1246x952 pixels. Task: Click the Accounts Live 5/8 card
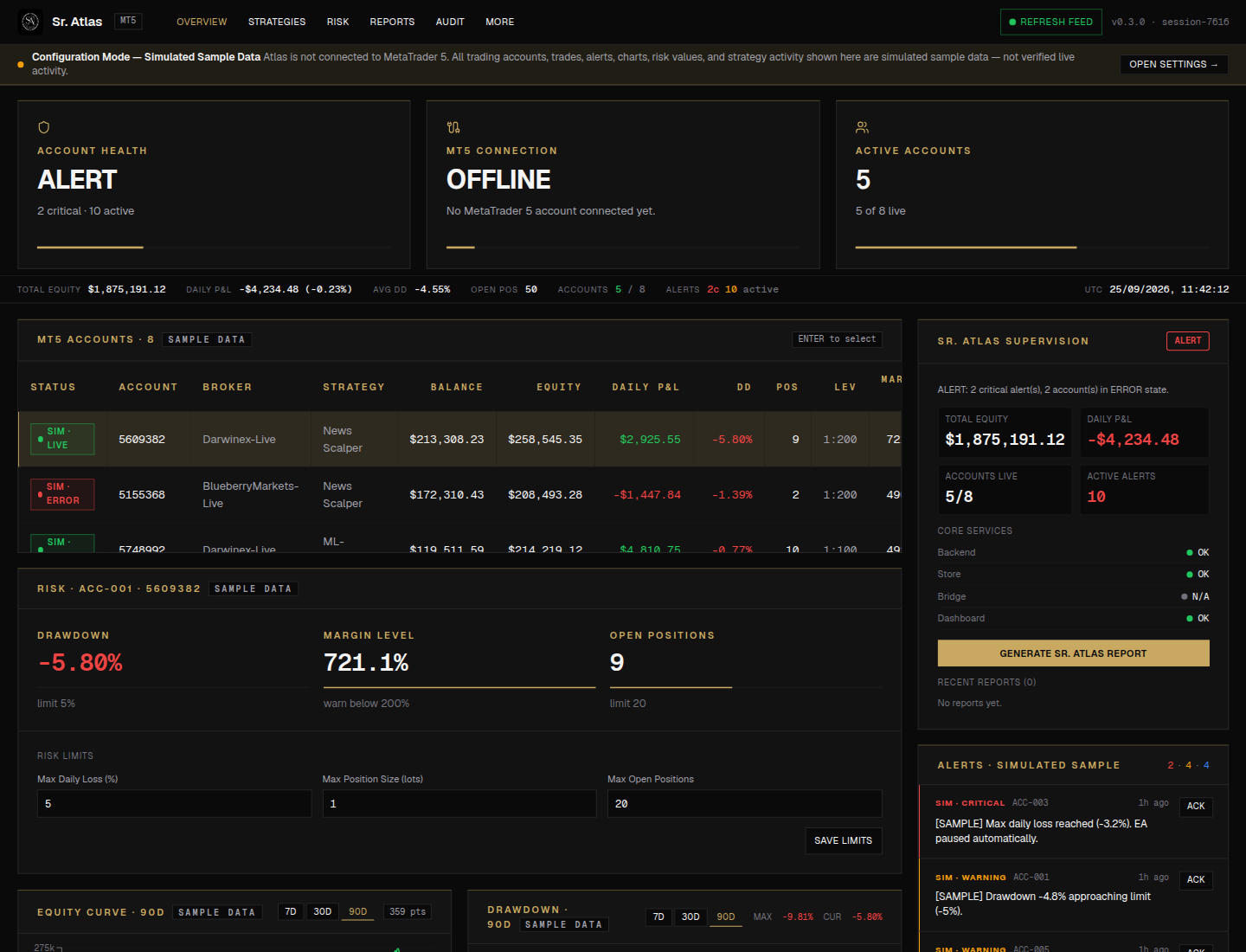(x=1005, y=490)
